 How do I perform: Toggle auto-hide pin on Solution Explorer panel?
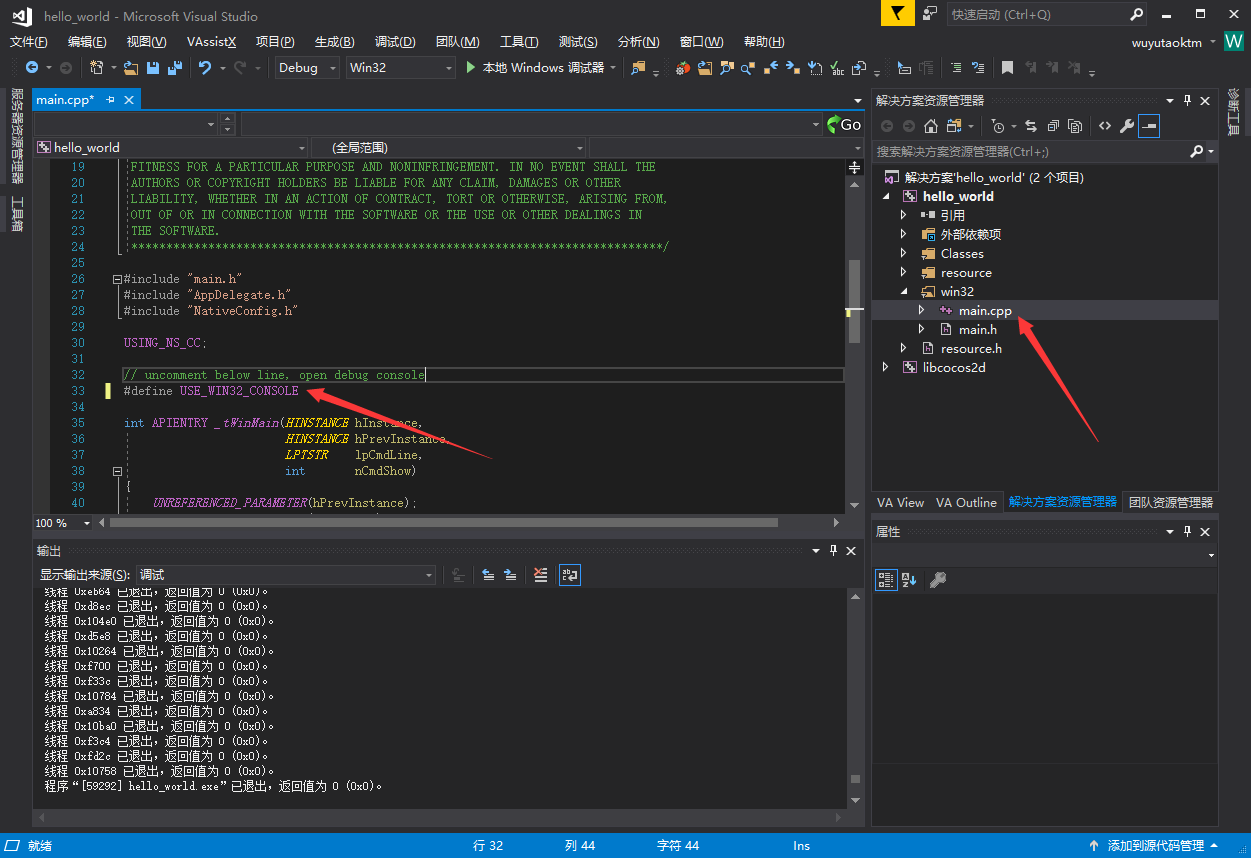[1188, 101]
